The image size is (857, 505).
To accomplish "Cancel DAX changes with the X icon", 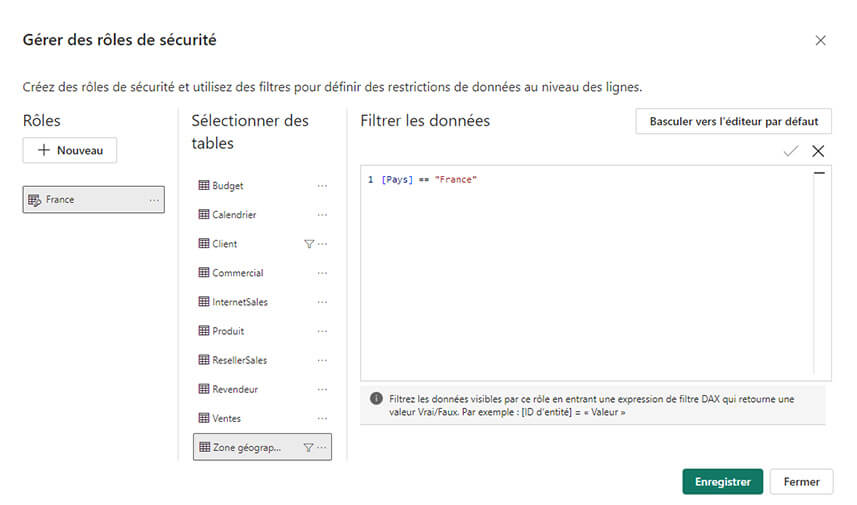I will tap(818, 151).
